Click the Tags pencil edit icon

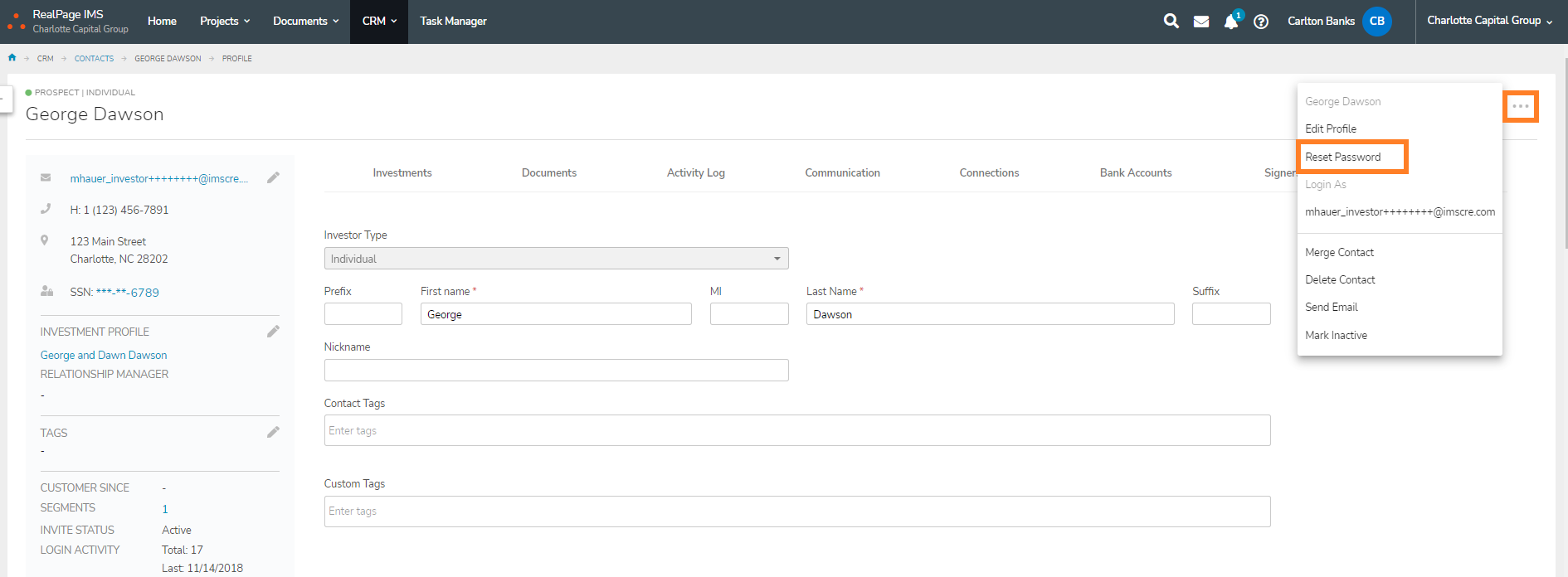coord(273,433)
